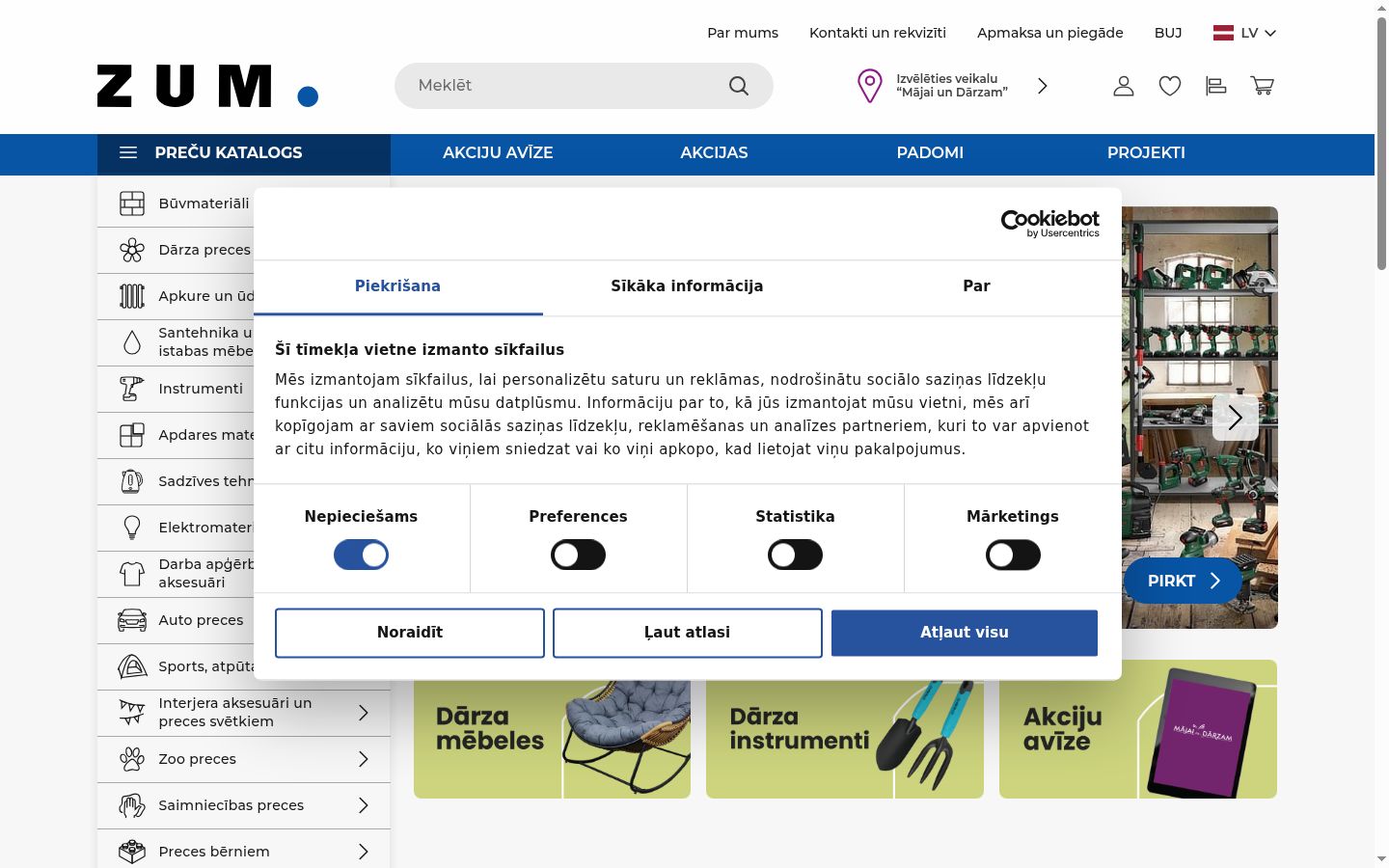Click the Atļaut visu button
The width and height of the screenshot is (1389, 868).
coord(965,633)
